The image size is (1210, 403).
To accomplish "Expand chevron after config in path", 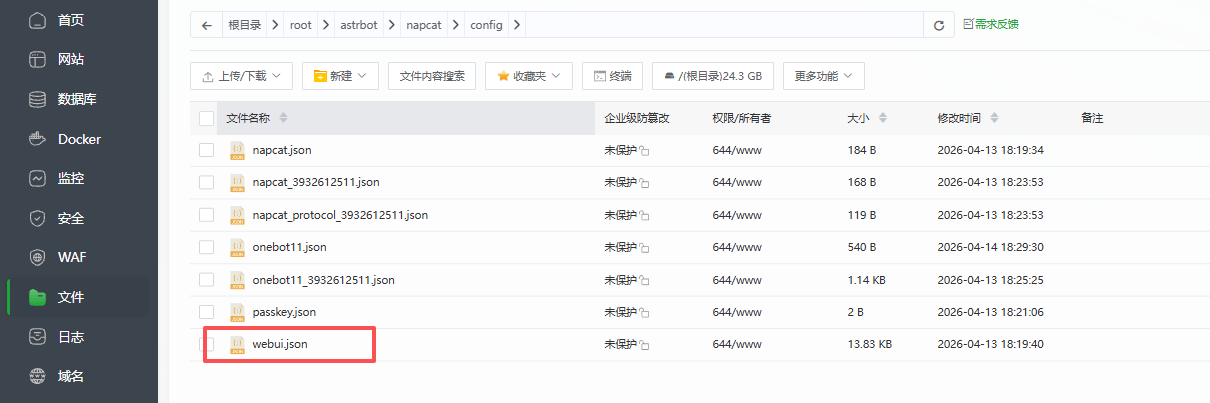I will point(516,25).
